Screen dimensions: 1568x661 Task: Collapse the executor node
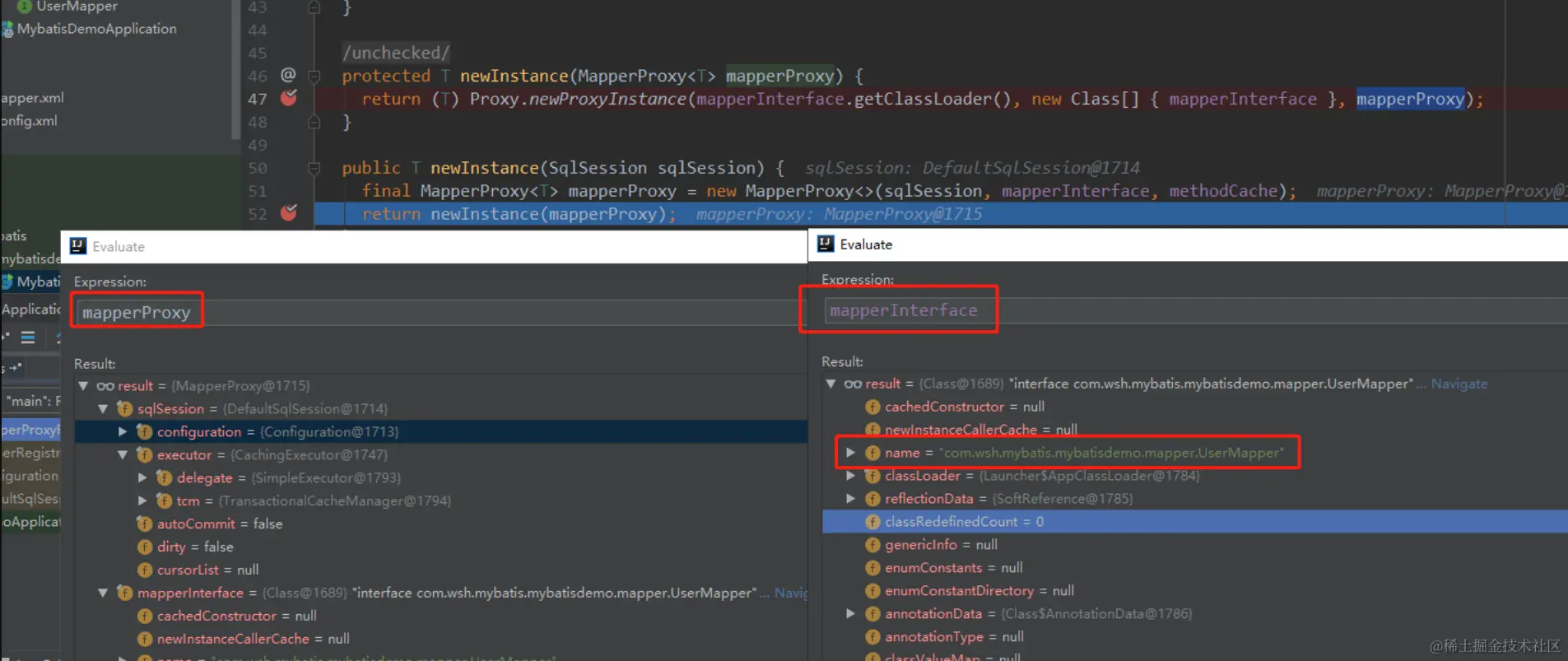point(123,454)
